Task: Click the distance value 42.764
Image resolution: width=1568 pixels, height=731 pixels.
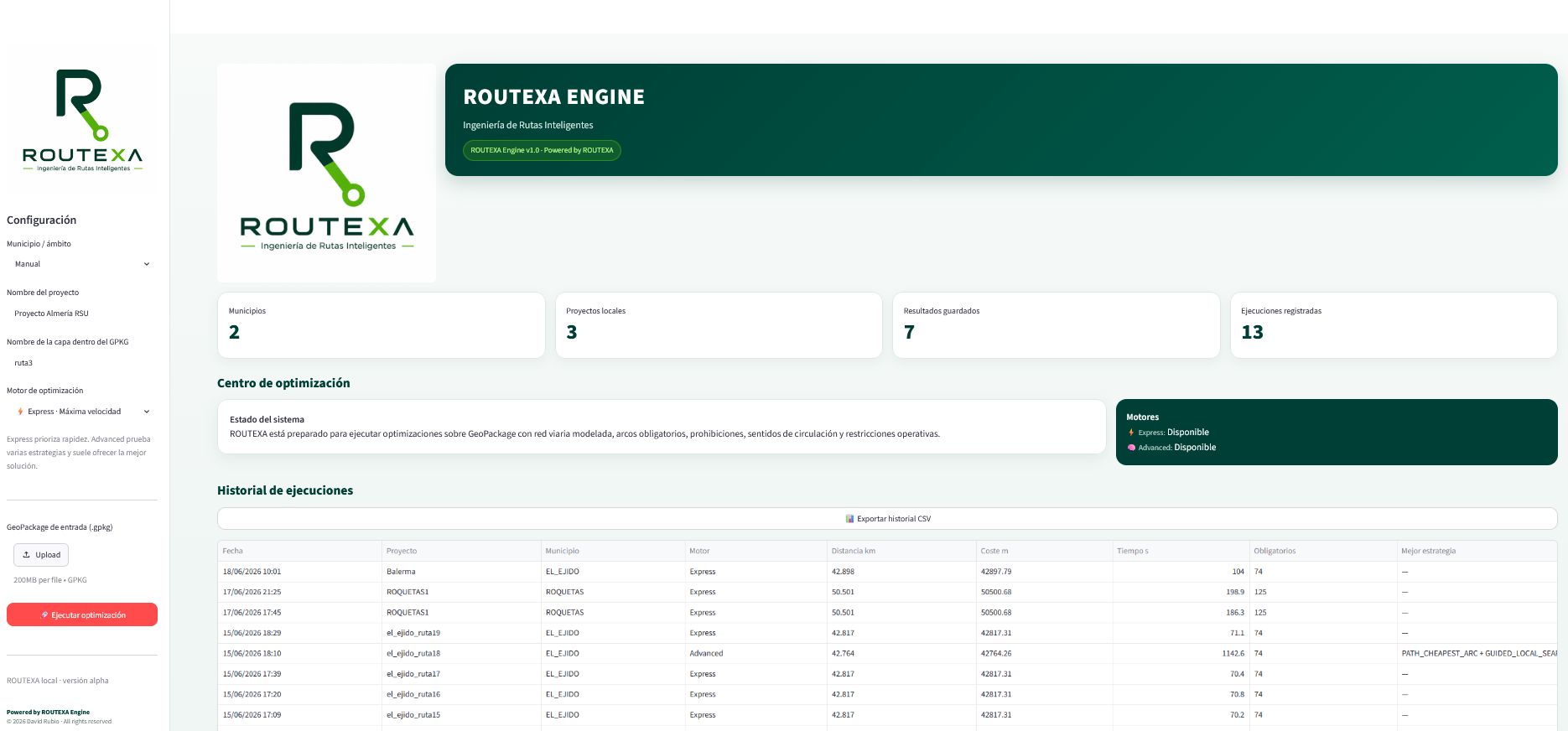Action: click(x=901, y=653)
